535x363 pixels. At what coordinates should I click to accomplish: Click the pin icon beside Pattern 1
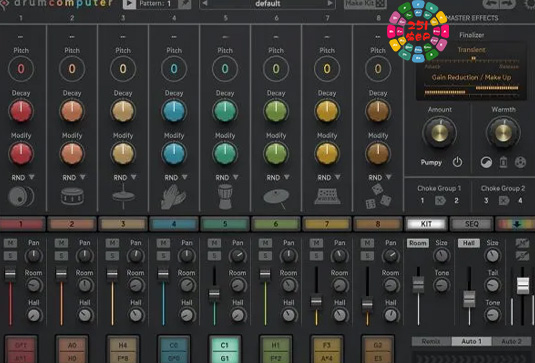pyautogui.click(x=185, y=4)
